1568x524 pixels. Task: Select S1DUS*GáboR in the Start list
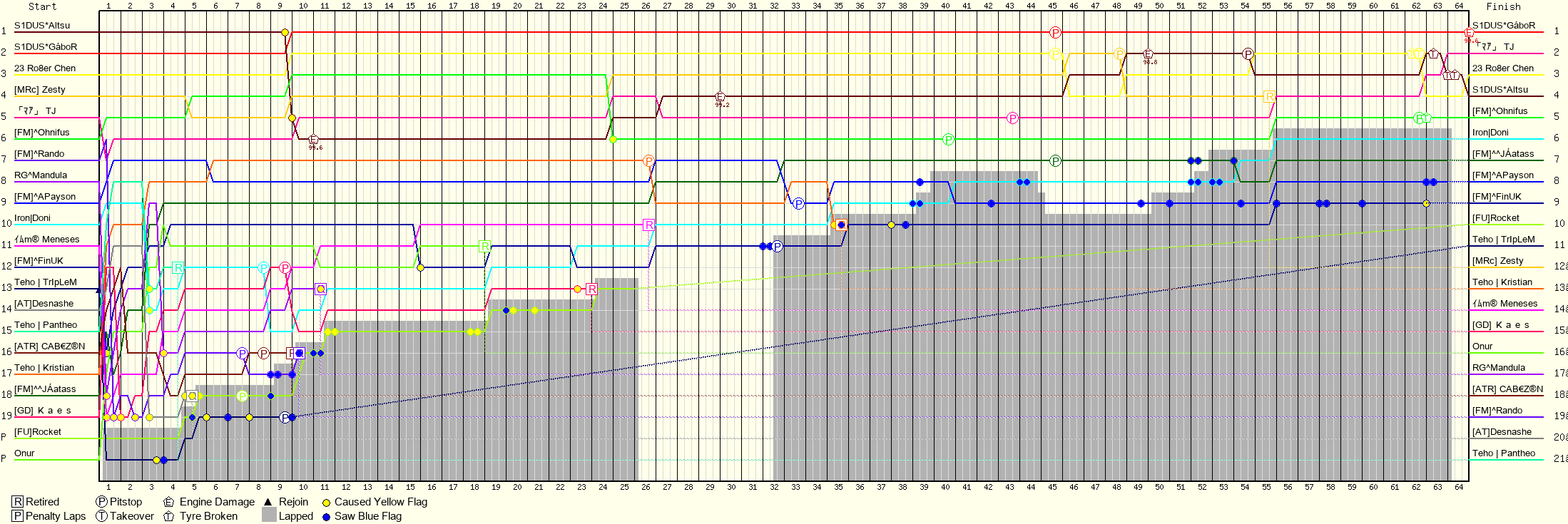[46, 47]
